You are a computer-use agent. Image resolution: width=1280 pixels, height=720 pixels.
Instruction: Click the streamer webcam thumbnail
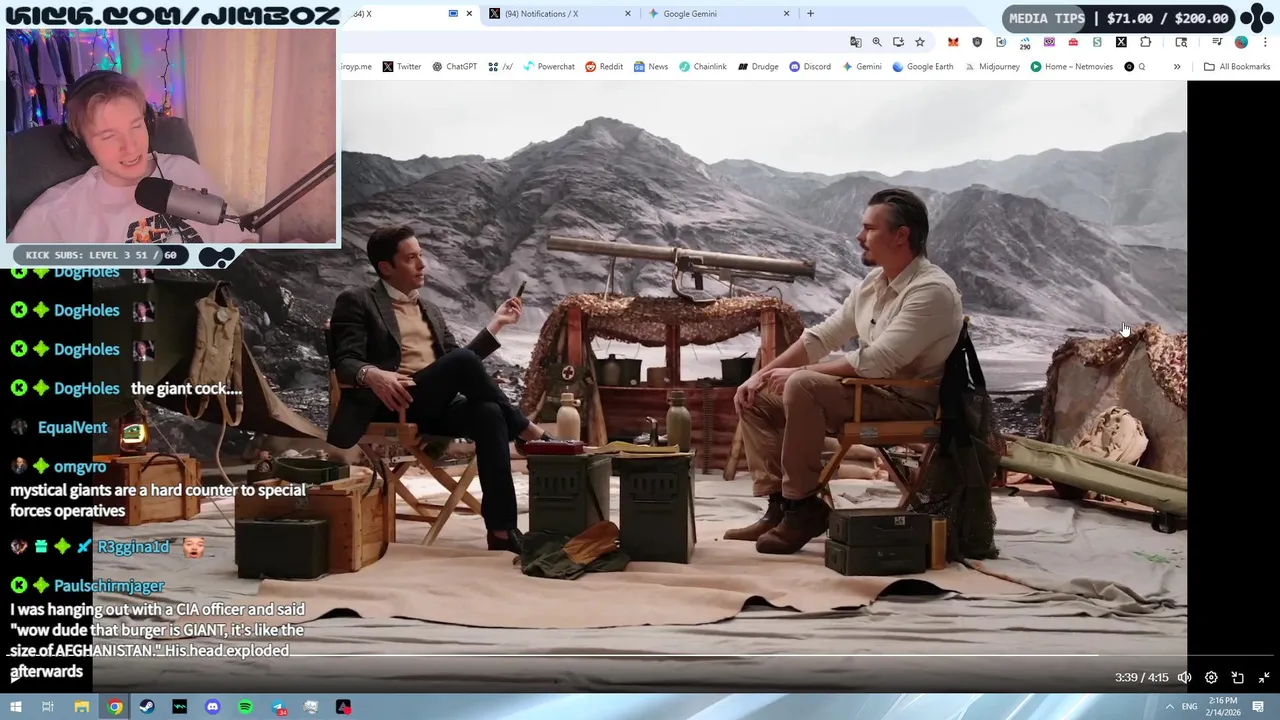[171, 137]
